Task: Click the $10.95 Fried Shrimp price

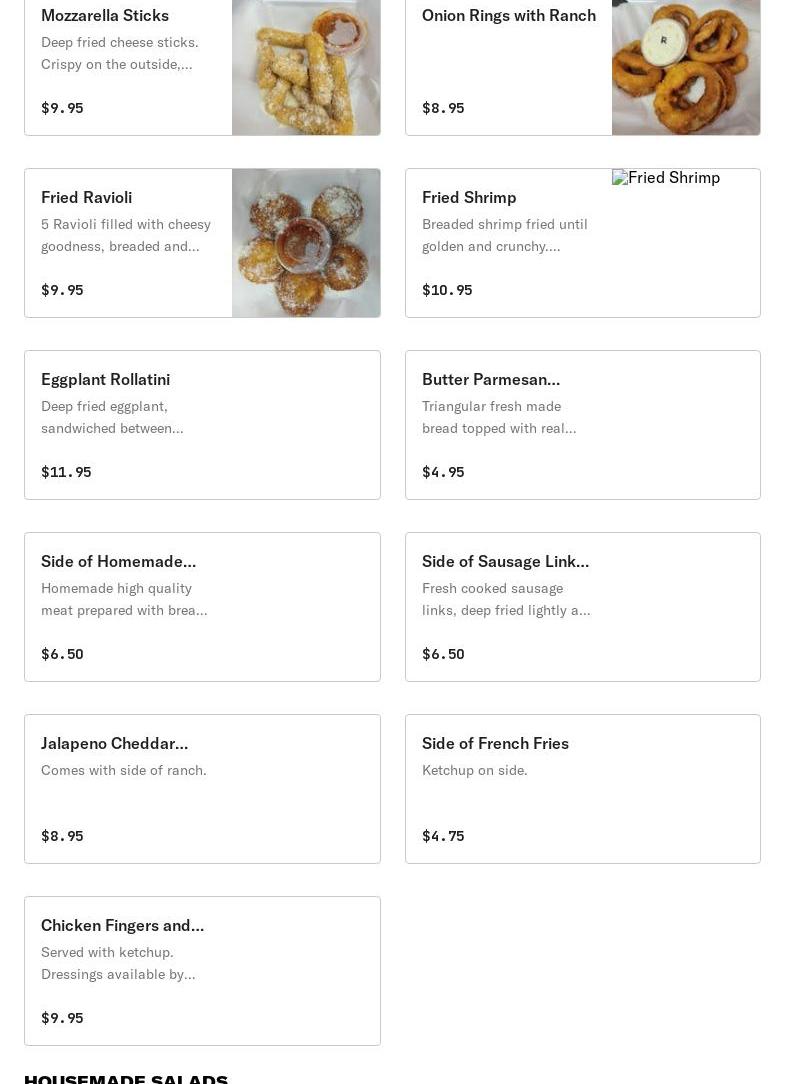Action: (x=447, y=290)
